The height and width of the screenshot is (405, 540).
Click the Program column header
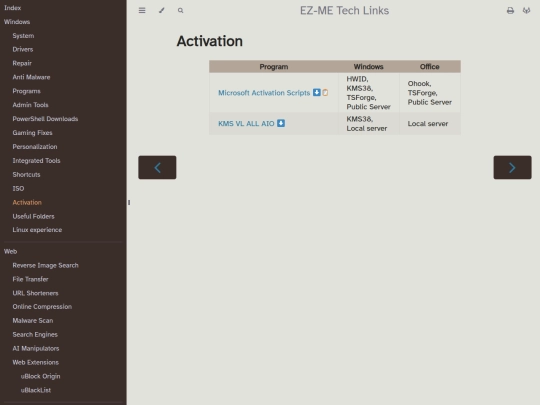pos(274,66)
